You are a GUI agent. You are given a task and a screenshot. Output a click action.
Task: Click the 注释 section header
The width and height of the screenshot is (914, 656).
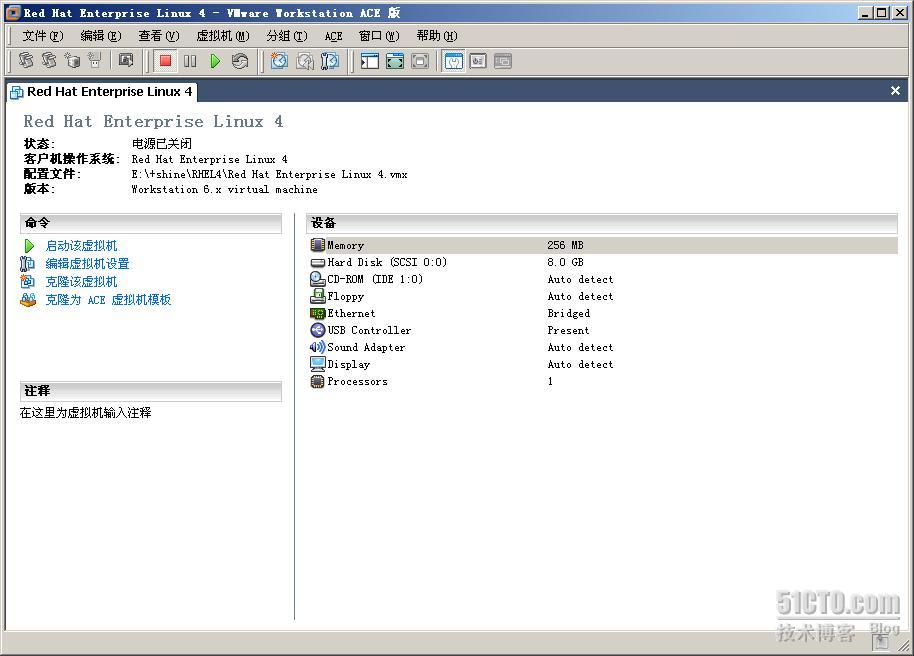tap(150, 391)
